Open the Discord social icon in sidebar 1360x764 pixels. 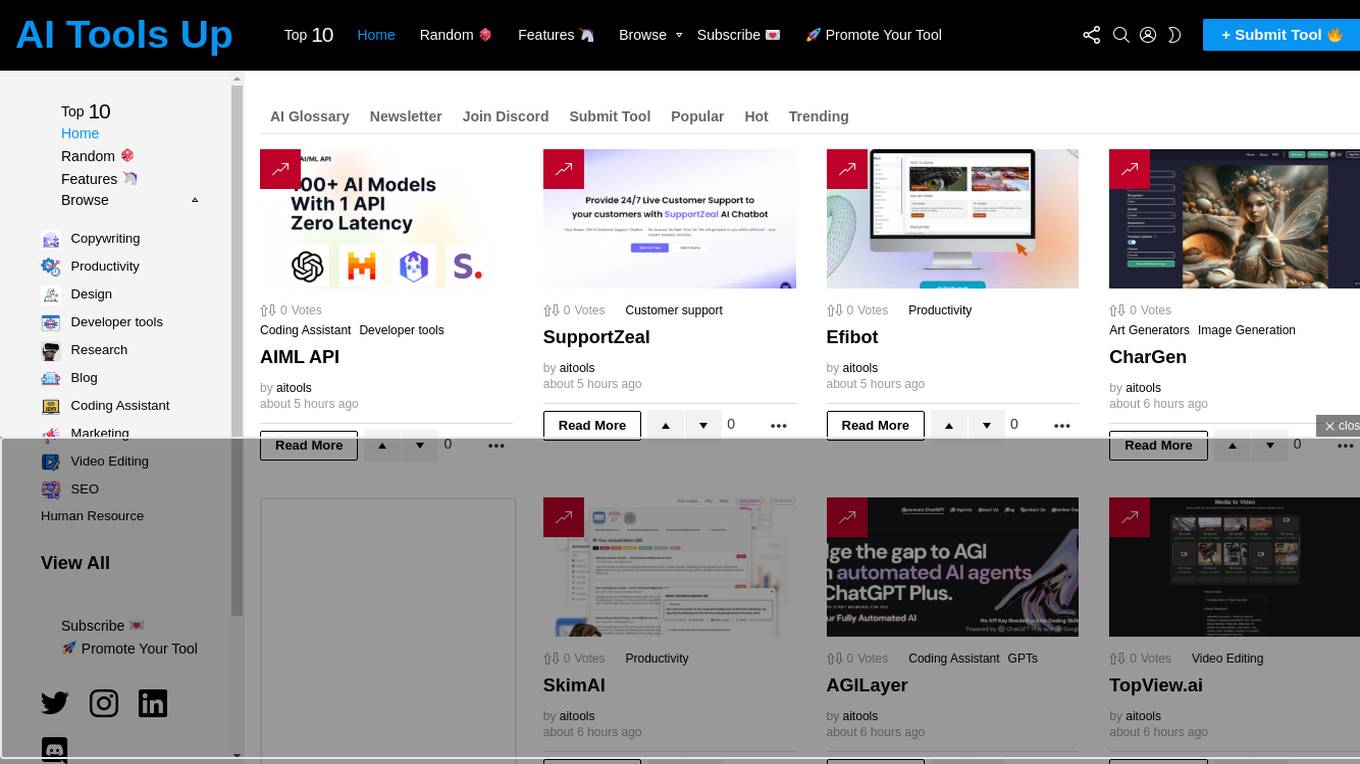click(55, 750)
